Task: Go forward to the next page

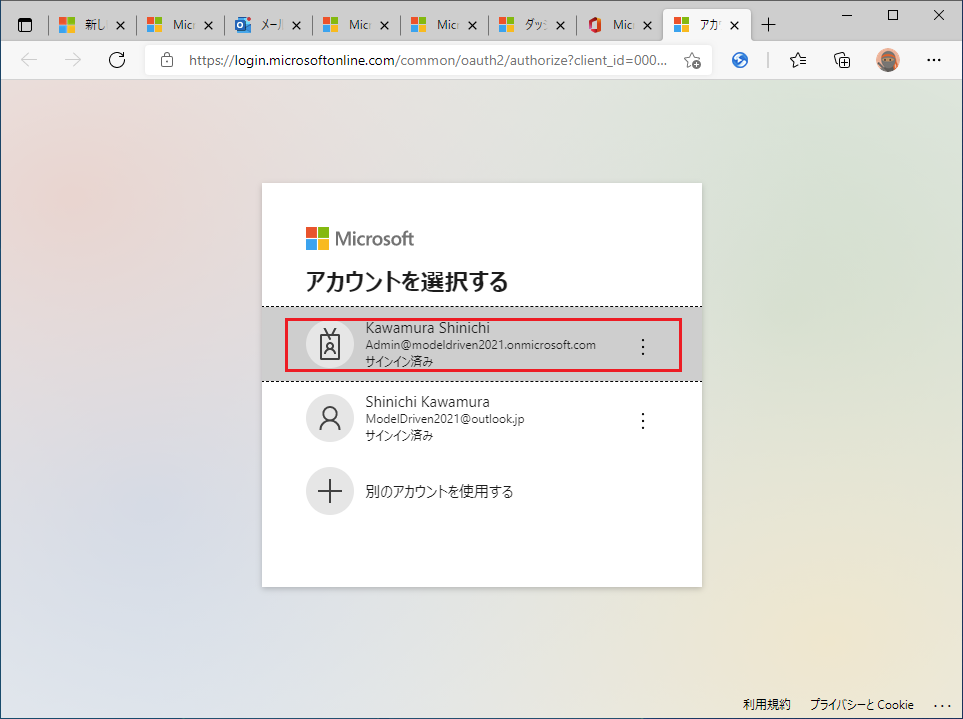Action: point(73,60)
